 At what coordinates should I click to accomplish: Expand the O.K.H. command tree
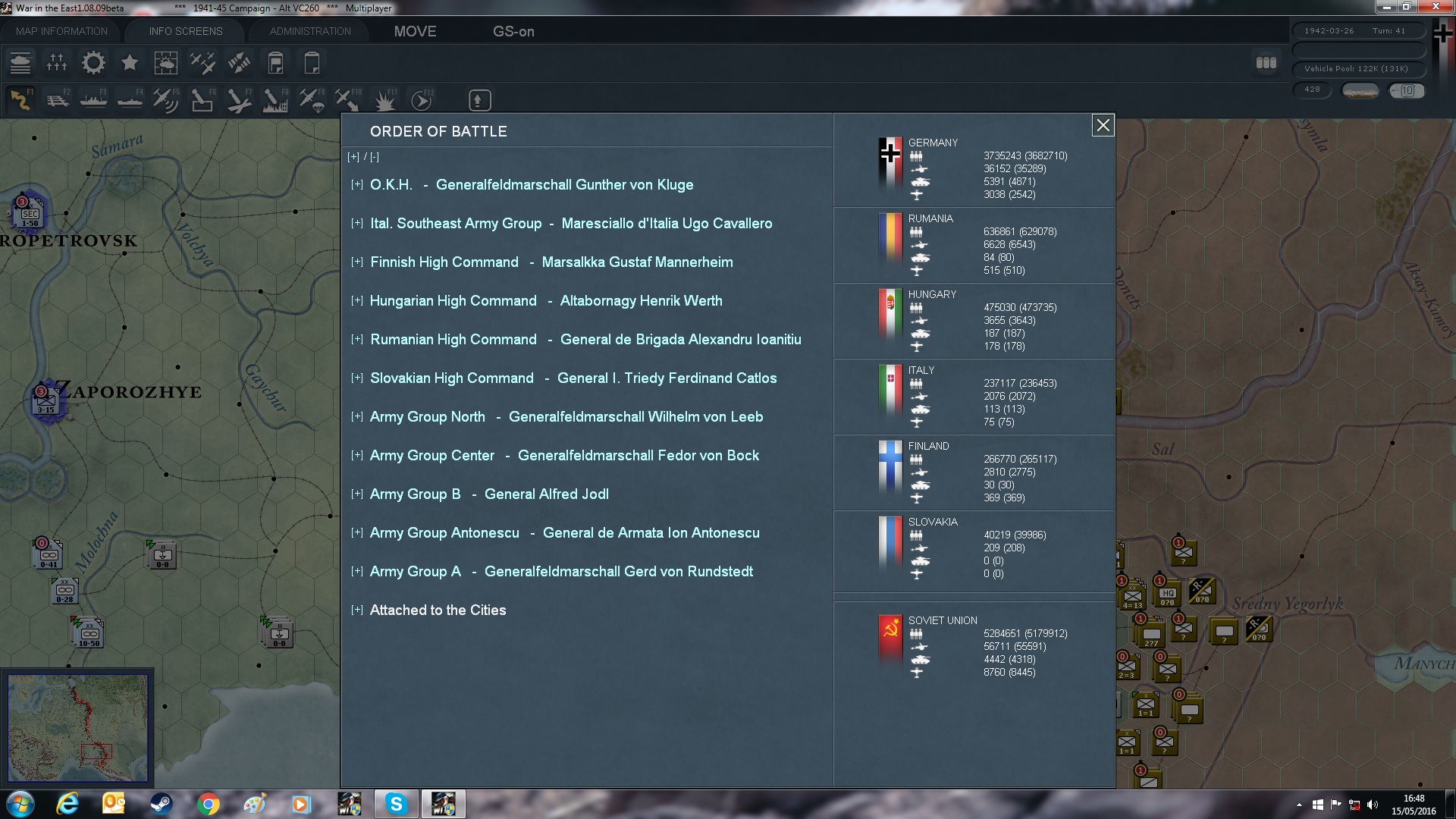[x=357, y=185]
